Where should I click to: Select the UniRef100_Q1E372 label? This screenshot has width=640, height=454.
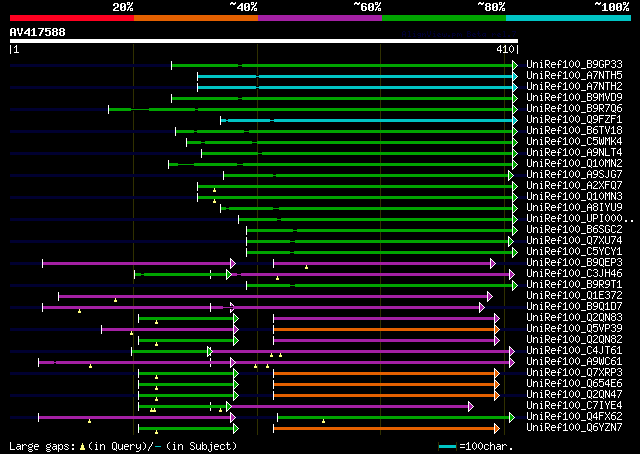coord(574,296)
